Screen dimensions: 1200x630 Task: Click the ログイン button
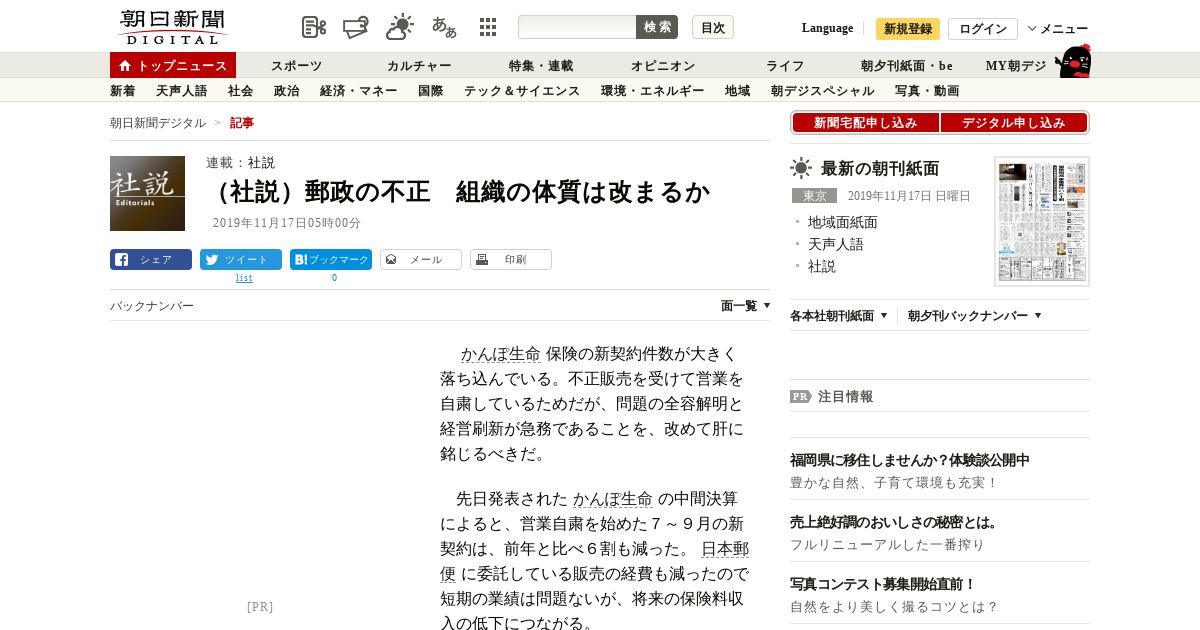pos(983,29)
